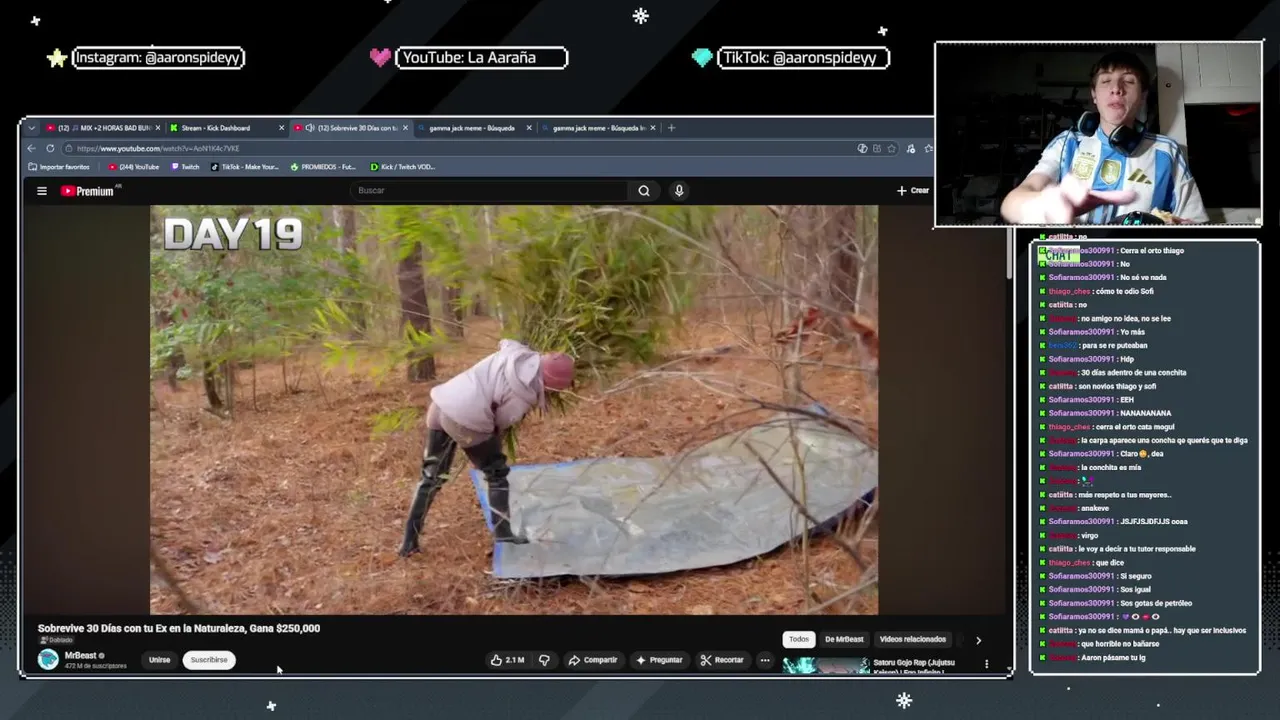Image resolution: width=1280 pixels, height=720 pixels.
Task: Select the De MrBeast filter chip
Action: click(x=844, y=639)
